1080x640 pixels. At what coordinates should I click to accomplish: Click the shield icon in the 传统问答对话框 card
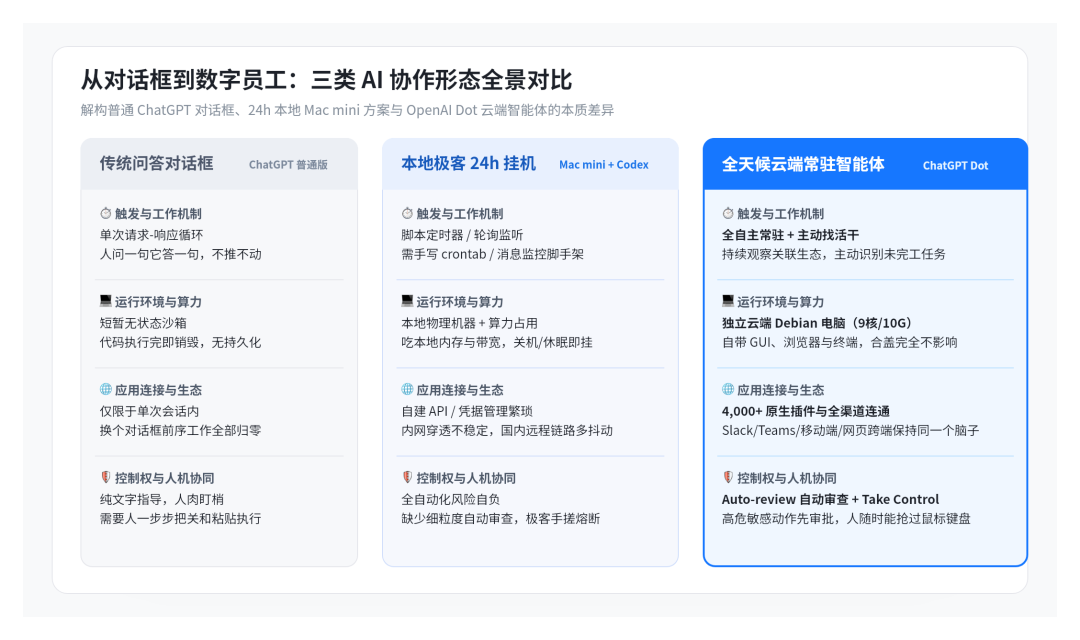(105, 477)
